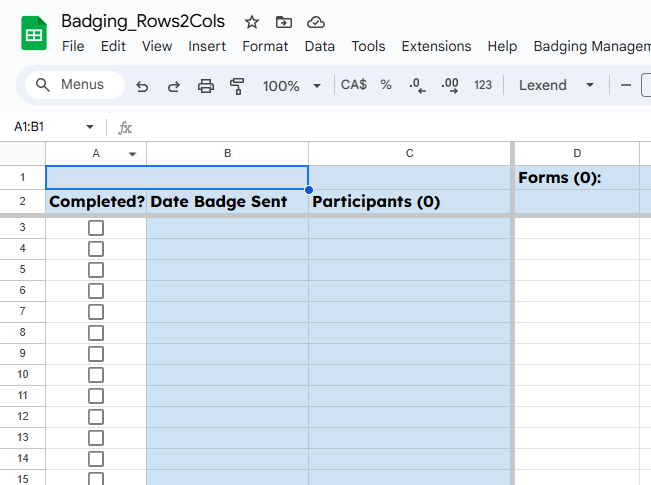Click the 123 number format button
Viewport: 651px width, 485px height.
(x=483, y=86)
